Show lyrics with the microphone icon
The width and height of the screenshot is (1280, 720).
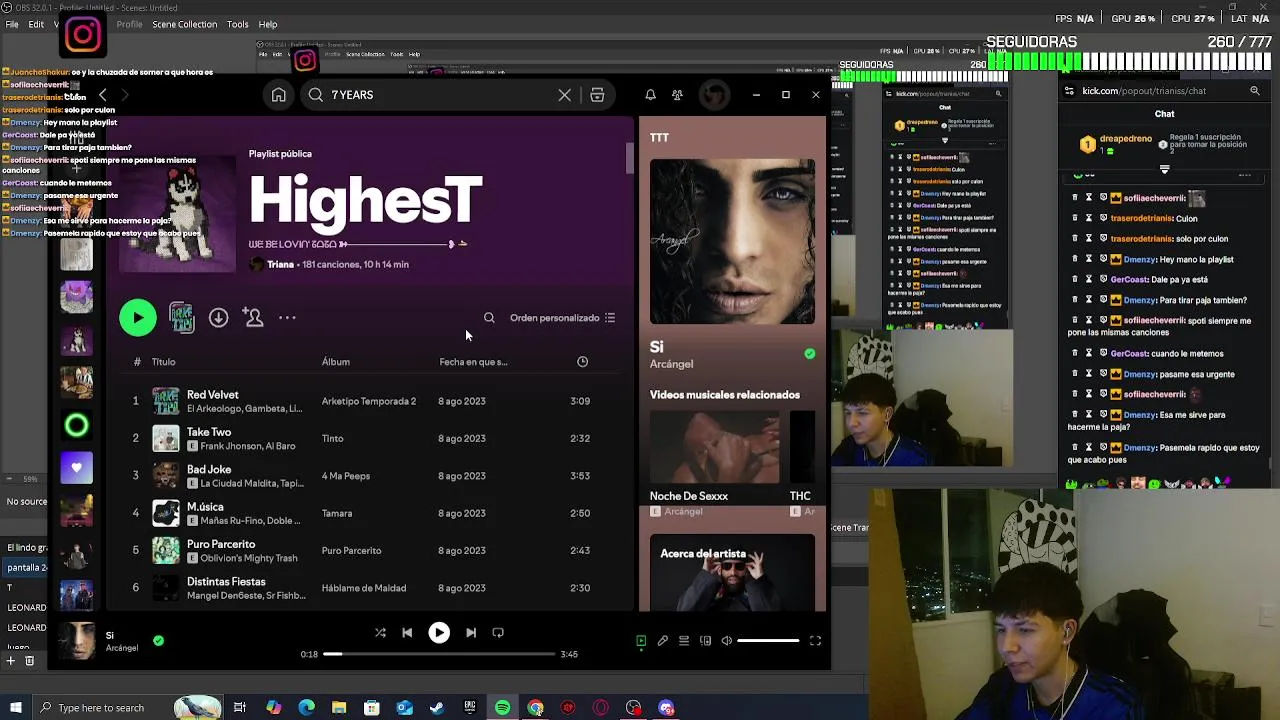coord(662,641)
